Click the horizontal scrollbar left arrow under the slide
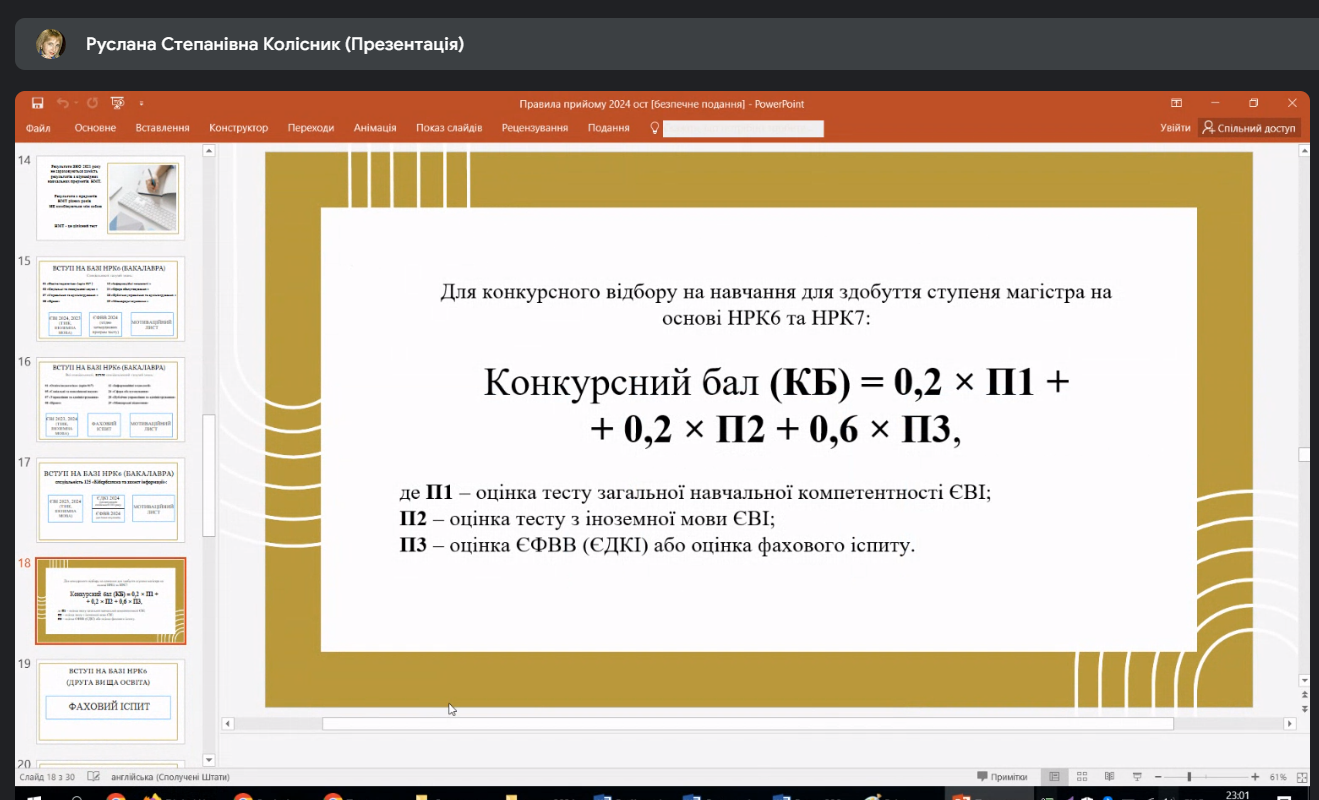The height and width of the screenshot is (800, 1319). [228, 723]
